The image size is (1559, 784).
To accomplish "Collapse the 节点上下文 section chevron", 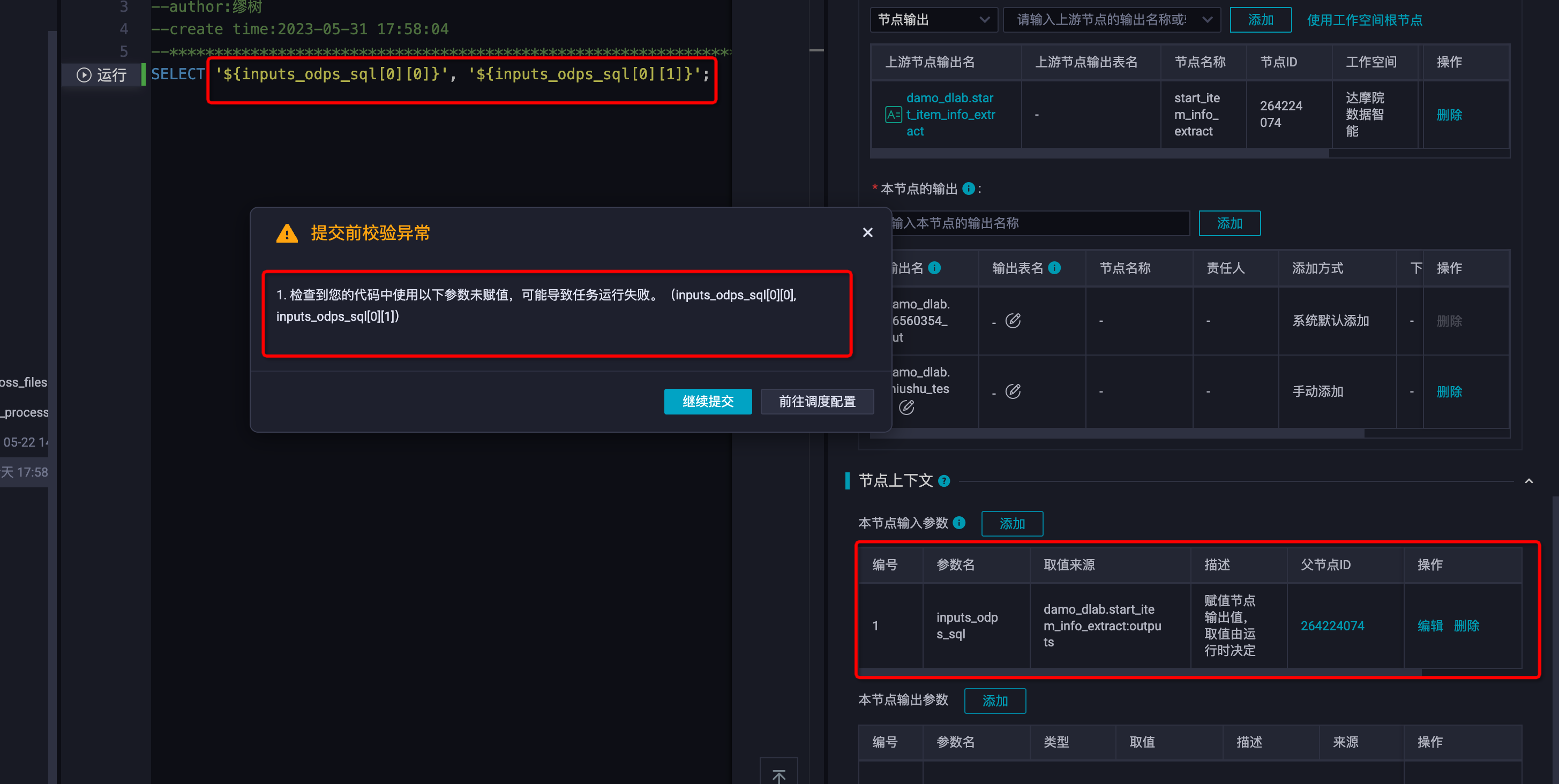I will (x=1529, y=481).
